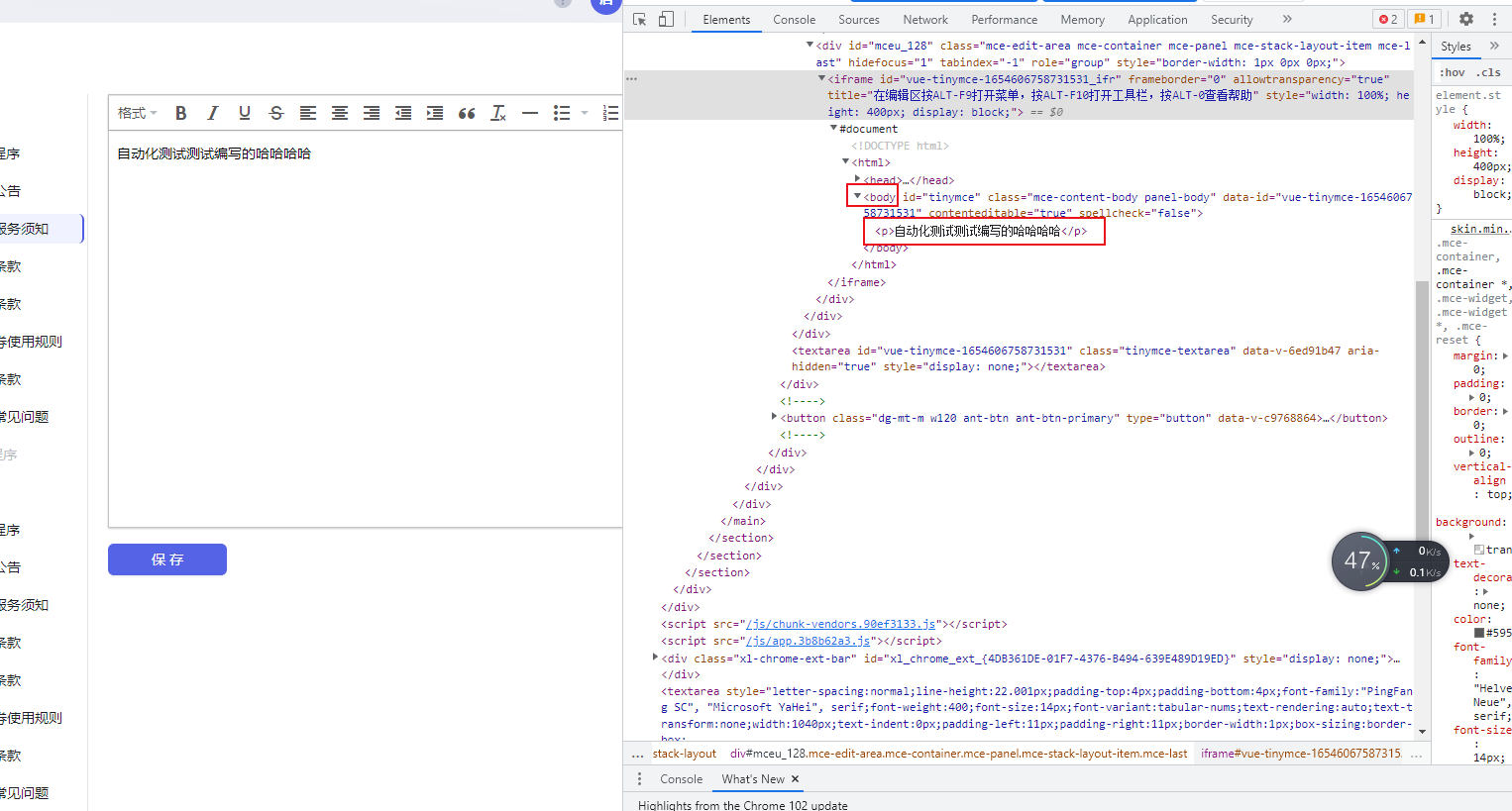This screenshot has width=1512, height=811.
Task: Switch to the Network tab
Action: tap(925, 19)
